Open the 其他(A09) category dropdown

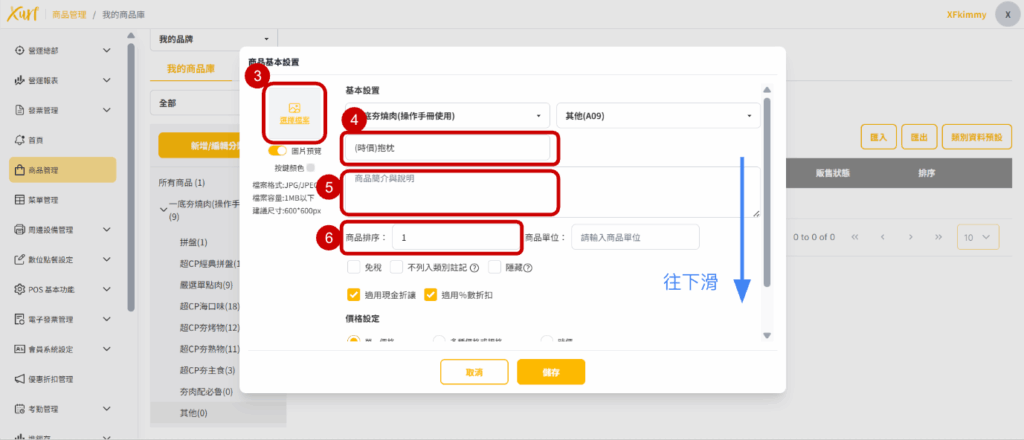coord(657,116)
